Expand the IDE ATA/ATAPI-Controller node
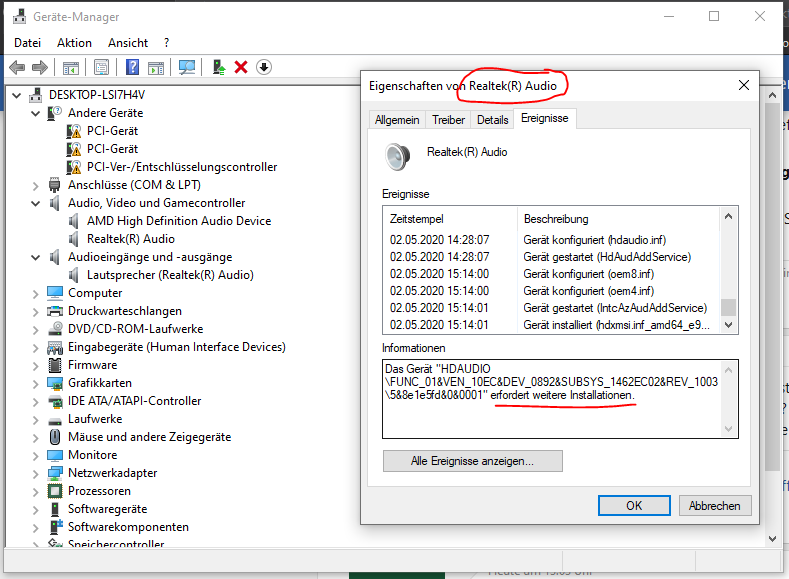 point(35,402)
